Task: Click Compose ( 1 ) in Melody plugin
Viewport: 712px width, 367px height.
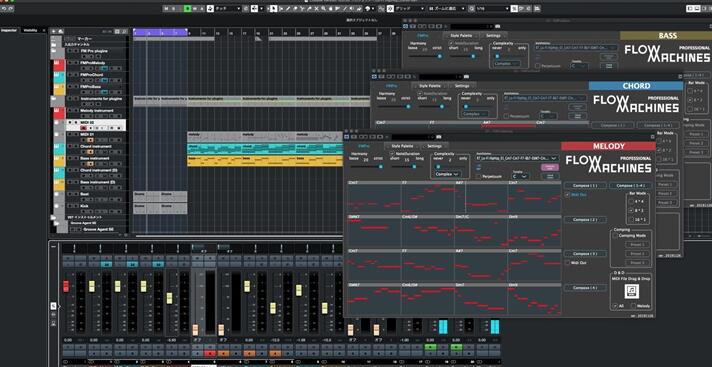Action: click(x=586, y=185)
